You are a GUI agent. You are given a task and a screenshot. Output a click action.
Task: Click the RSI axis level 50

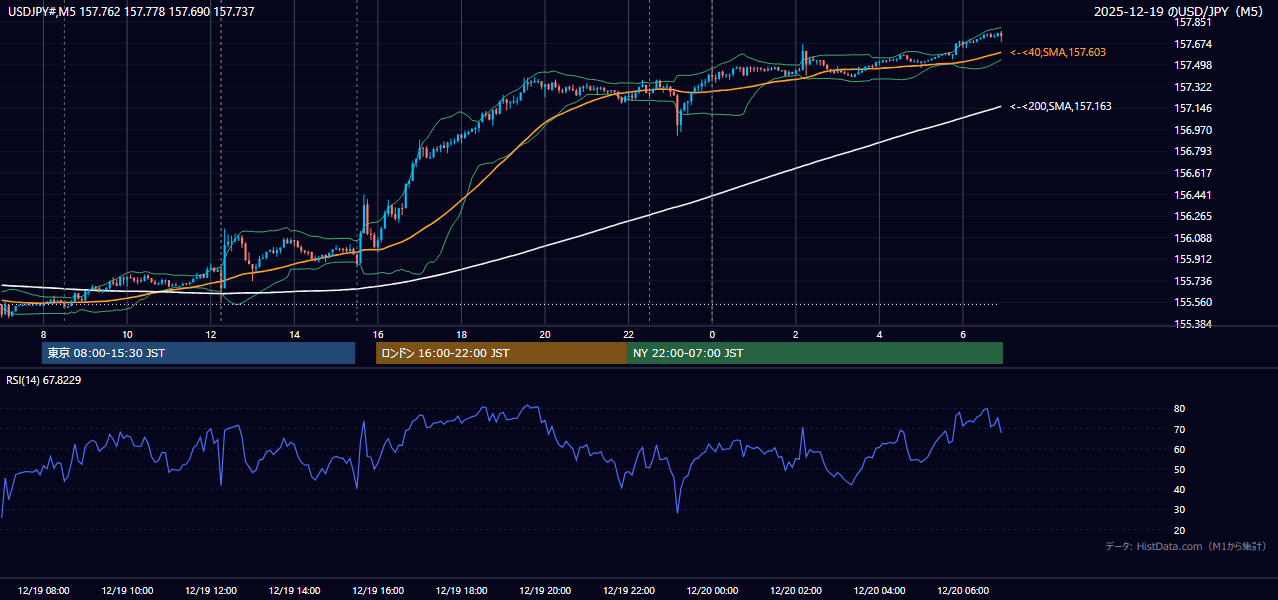pos(1180,469)
